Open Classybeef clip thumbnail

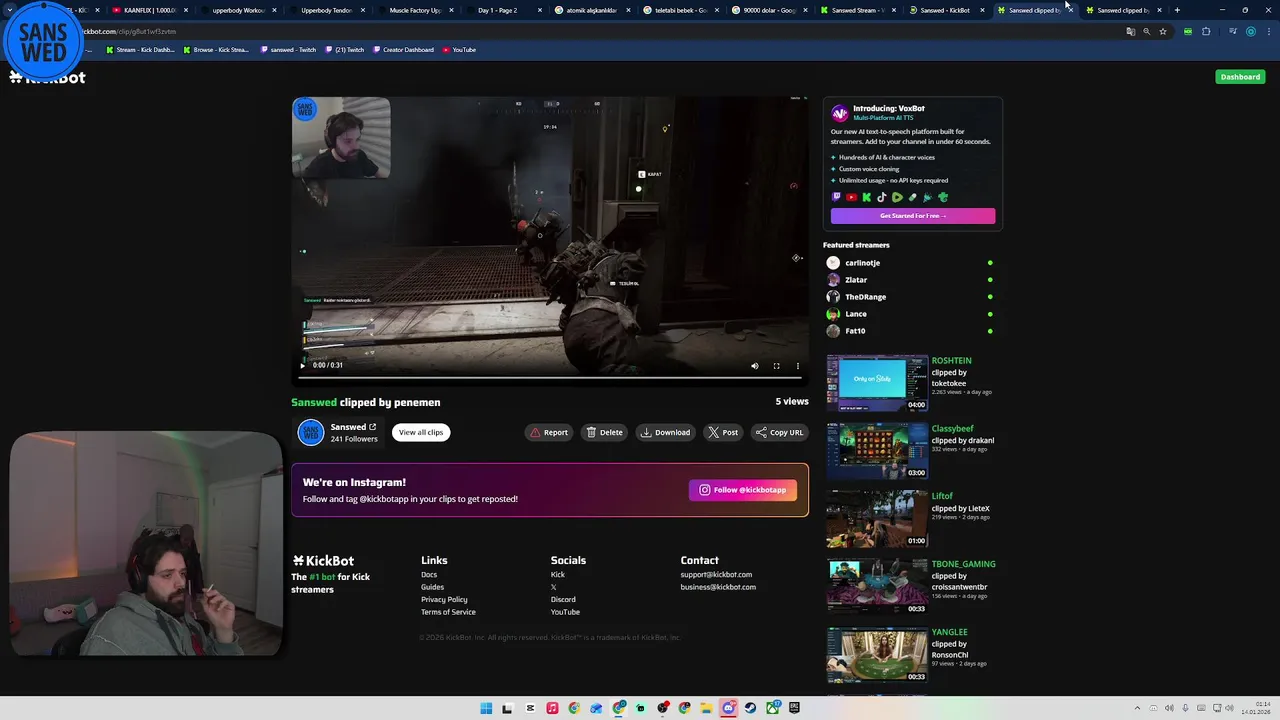coord(877,451)
